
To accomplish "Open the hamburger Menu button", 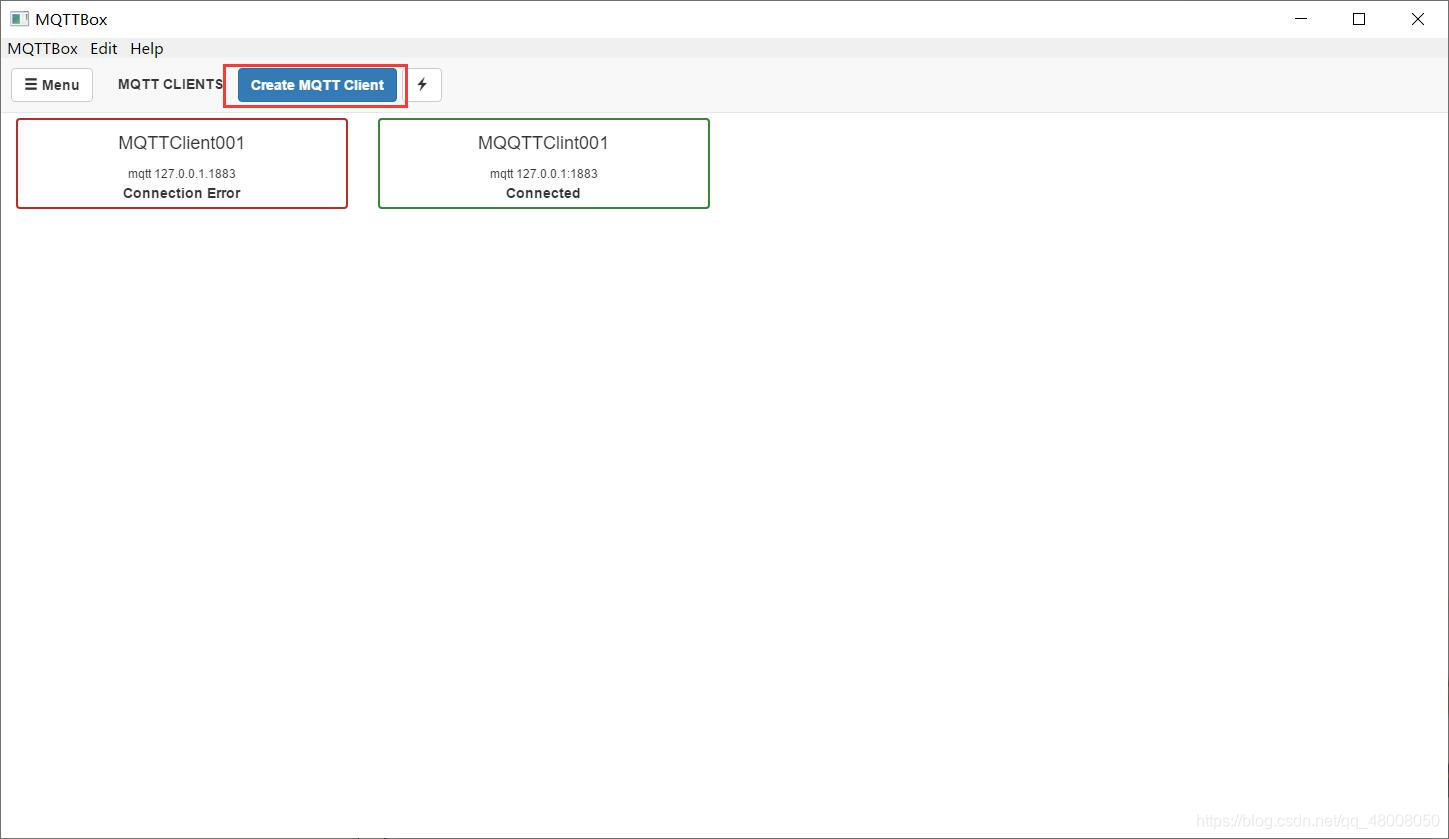I will coord(52,85).
